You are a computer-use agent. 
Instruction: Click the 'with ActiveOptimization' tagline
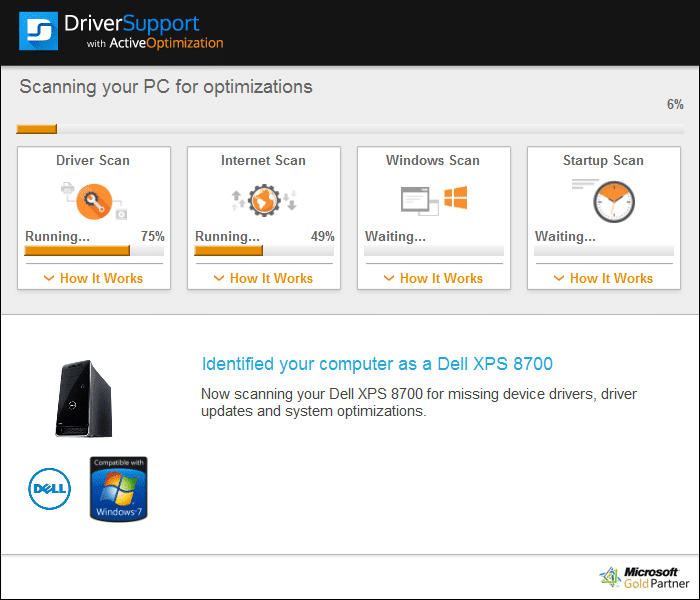click(155, 43)
